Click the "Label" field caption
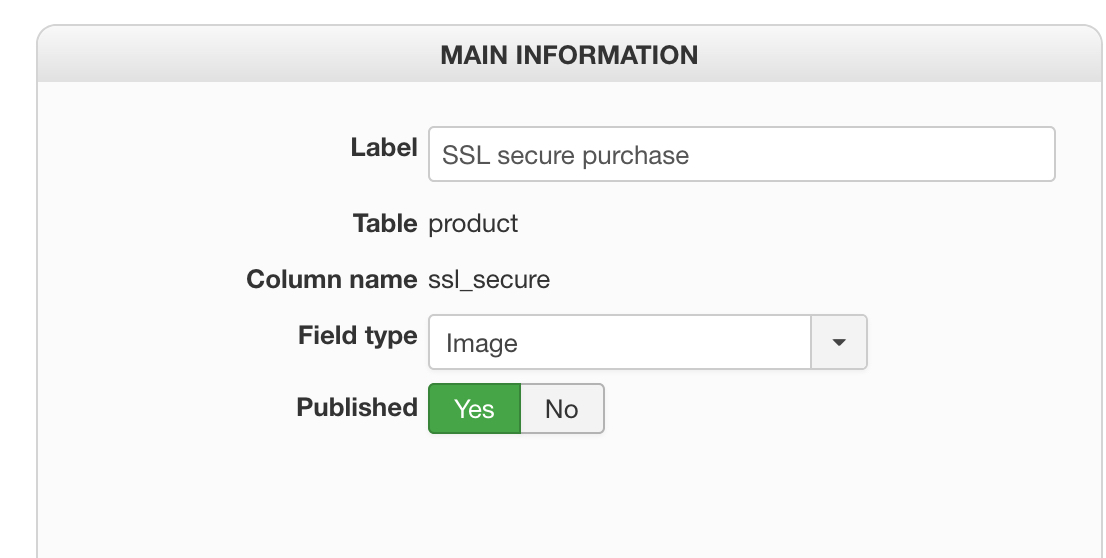 pos(383,148)
